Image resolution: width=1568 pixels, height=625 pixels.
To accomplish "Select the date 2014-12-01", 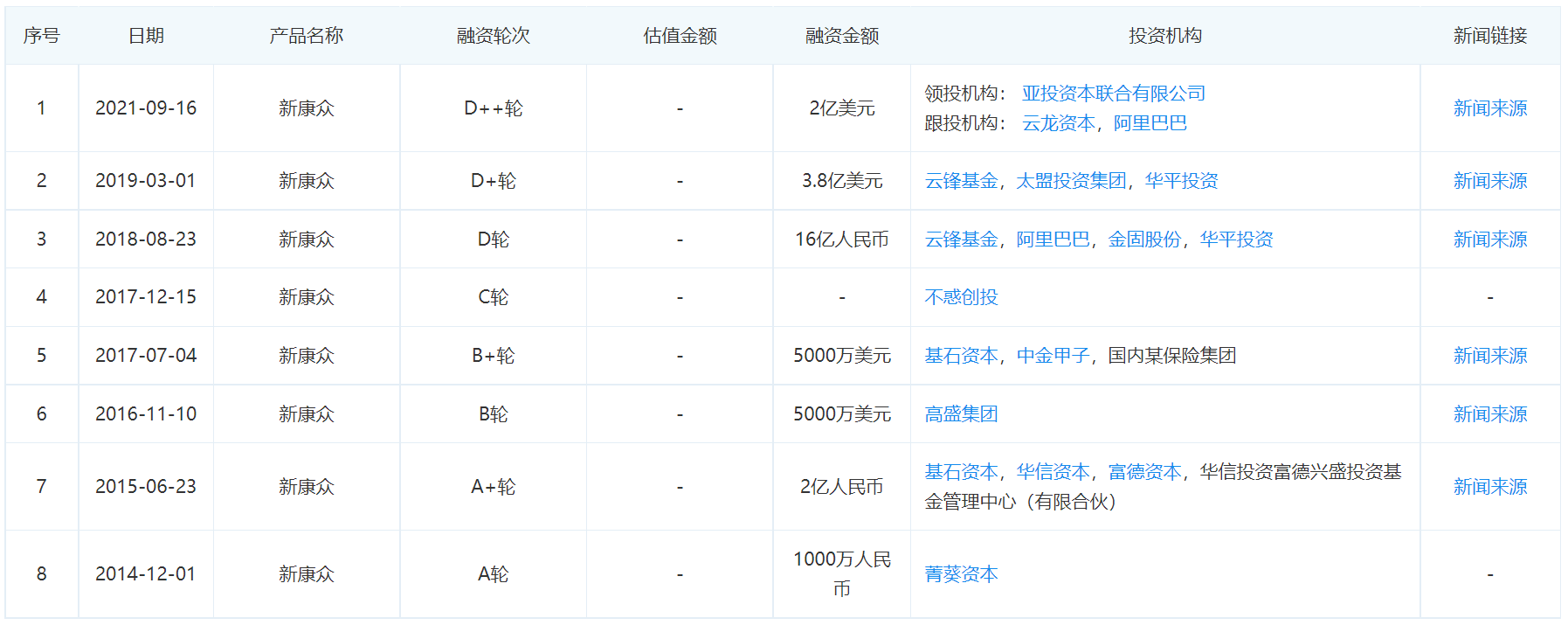I will coord(146,574).
